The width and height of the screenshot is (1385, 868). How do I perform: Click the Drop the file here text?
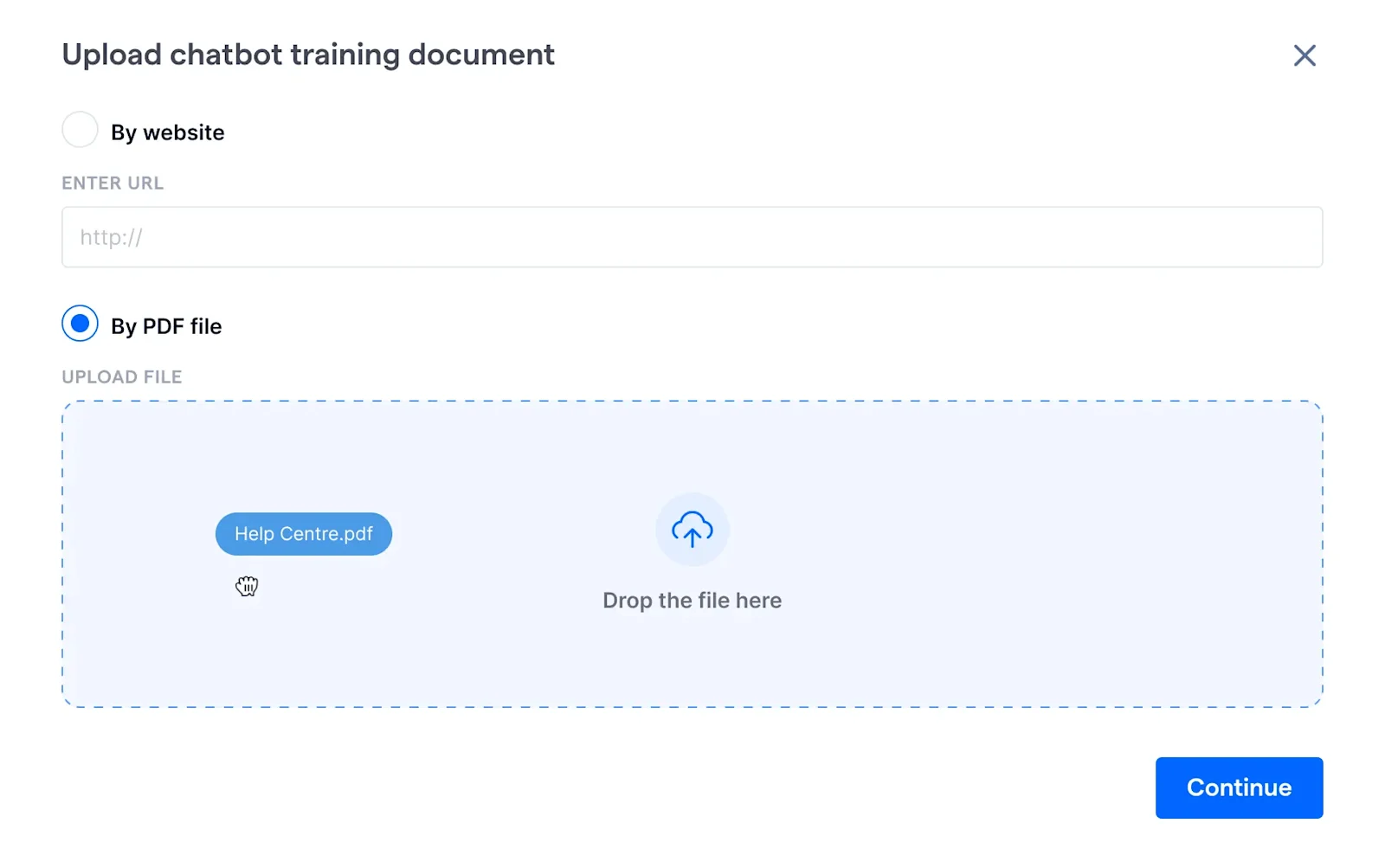pos(692,600)
